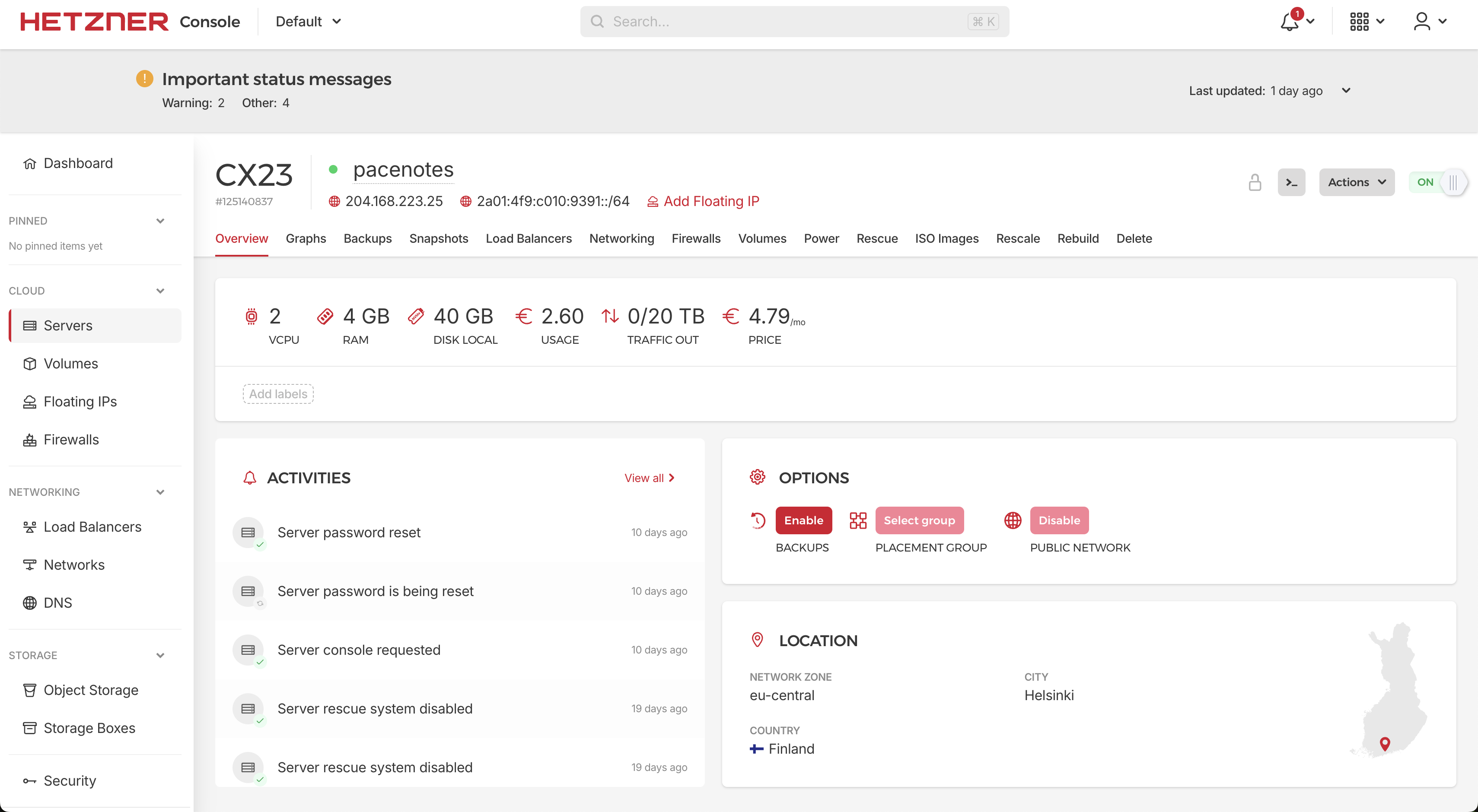Open Storage Boxes in the sidebar
The width and height of the screenshot is (1478, 812).
[95, 728]
